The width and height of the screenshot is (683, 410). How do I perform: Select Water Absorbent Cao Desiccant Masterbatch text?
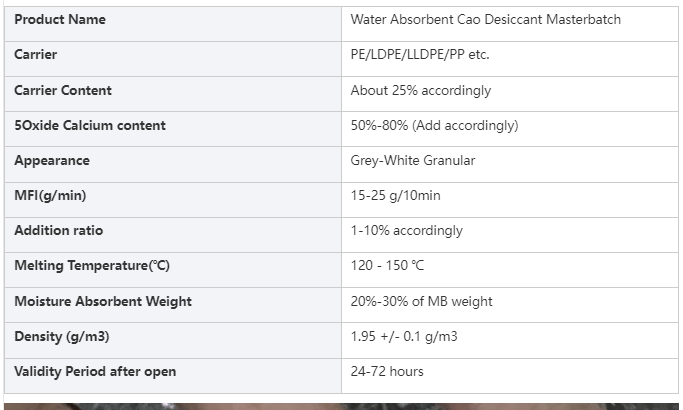(x=486, y=20)
